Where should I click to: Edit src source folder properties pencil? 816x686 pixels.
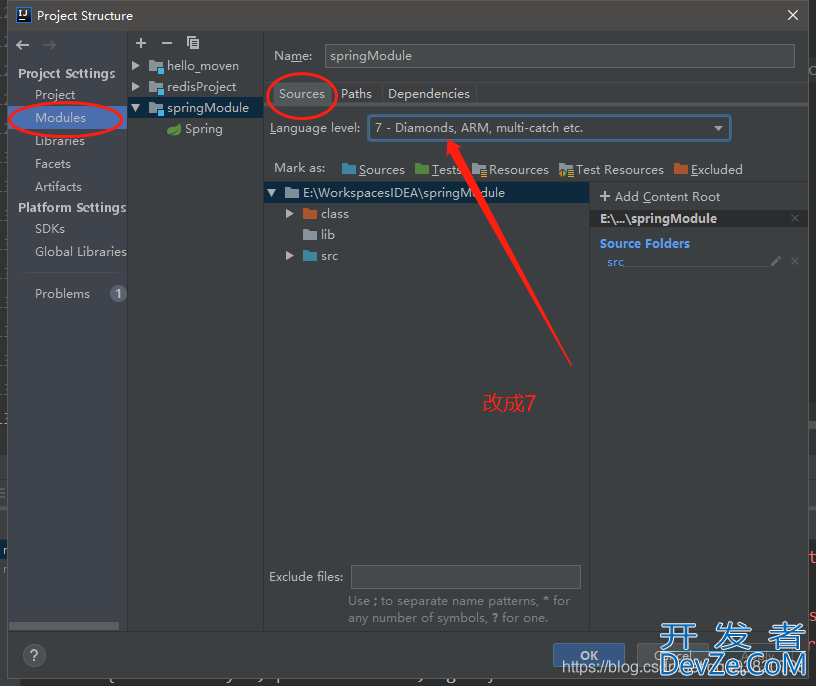click(x=776, y=261)
